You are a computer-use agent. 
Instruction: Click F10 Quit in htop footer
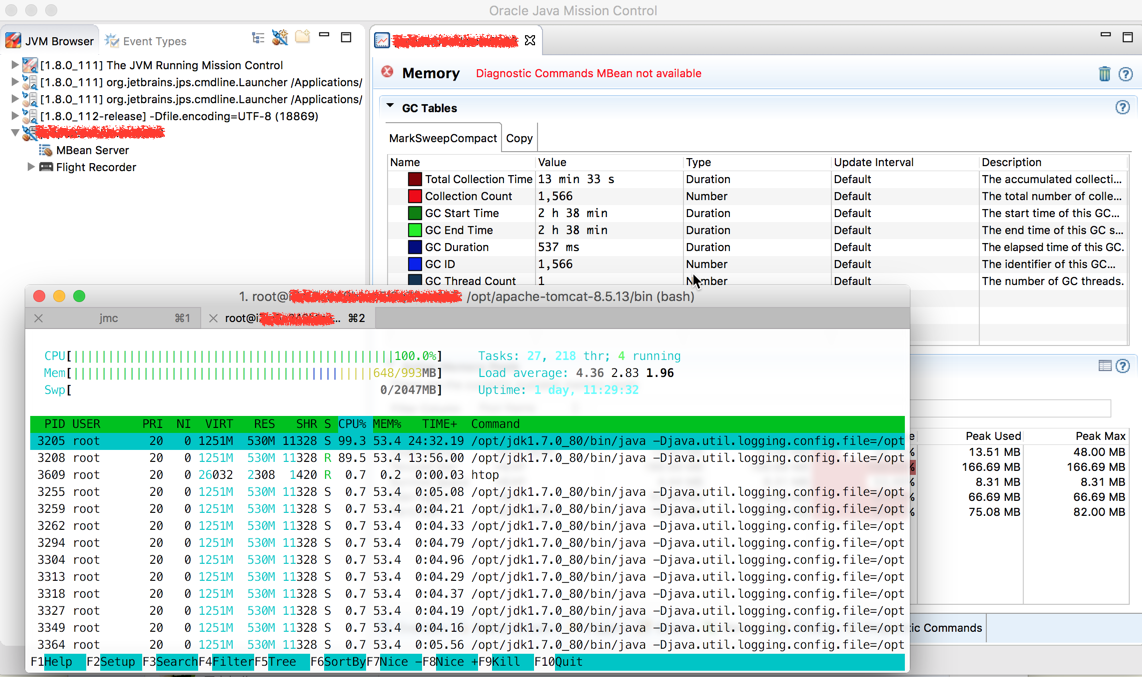[x=559, y=662]
